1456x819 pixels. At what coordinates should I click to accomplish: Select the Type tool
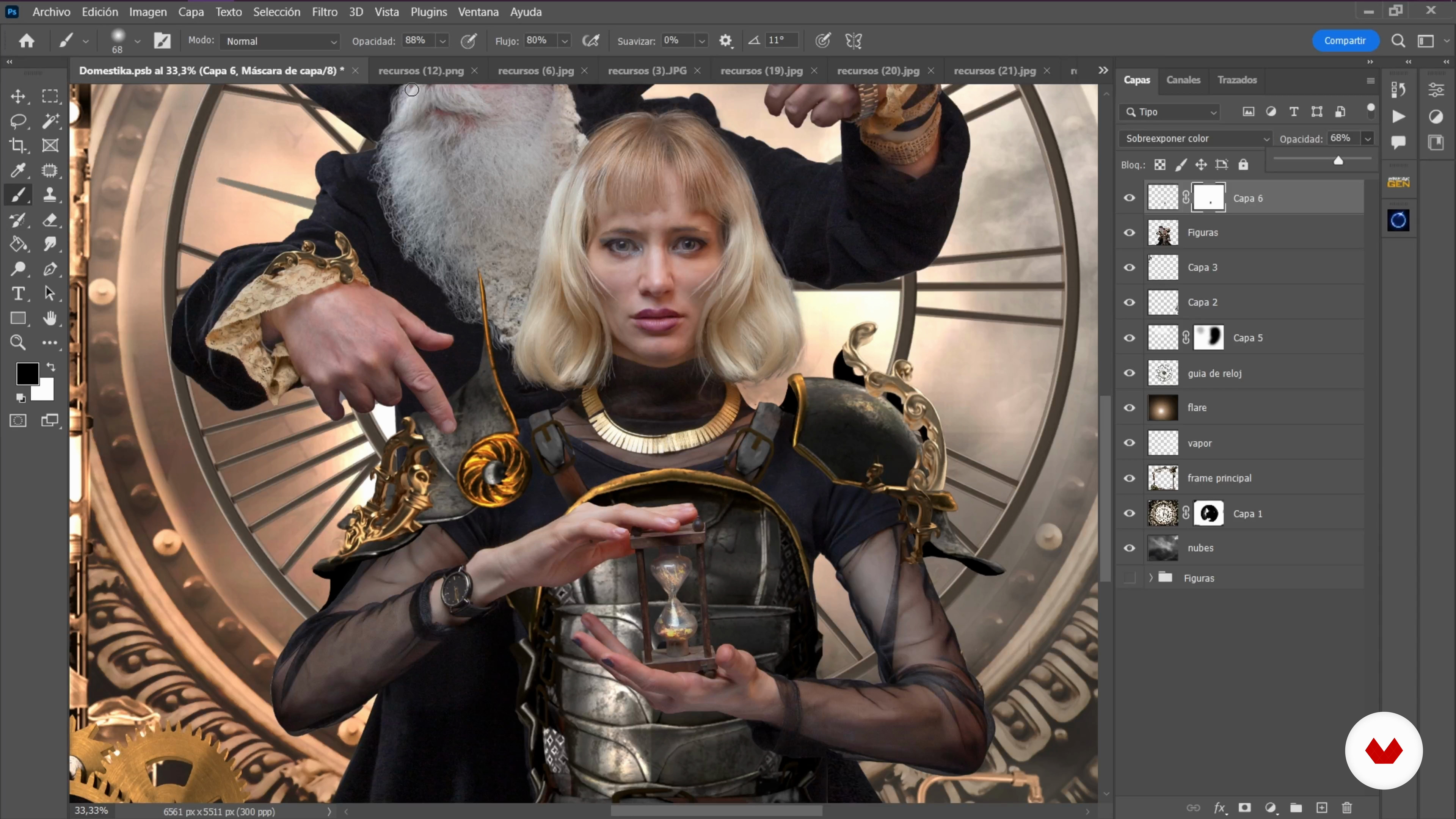(x=18, y=293)
